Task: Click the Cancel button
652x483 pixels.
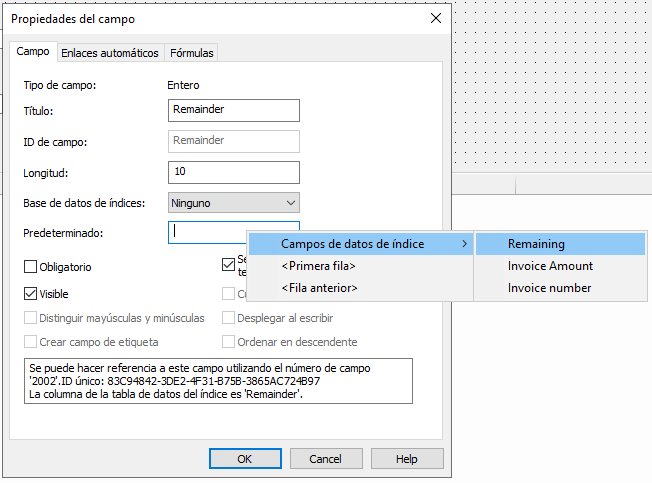Action: click(x=326, y=458)
